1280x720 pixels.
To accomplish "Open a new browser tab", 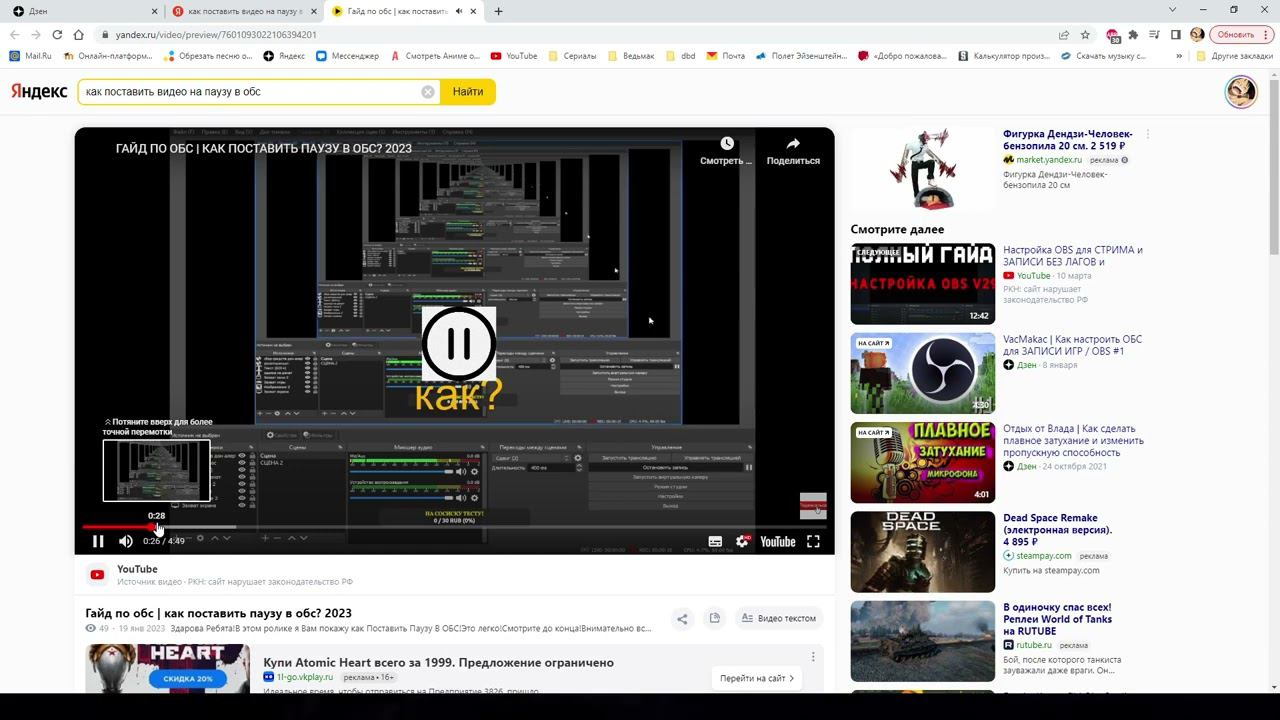I will click(498, 11).
